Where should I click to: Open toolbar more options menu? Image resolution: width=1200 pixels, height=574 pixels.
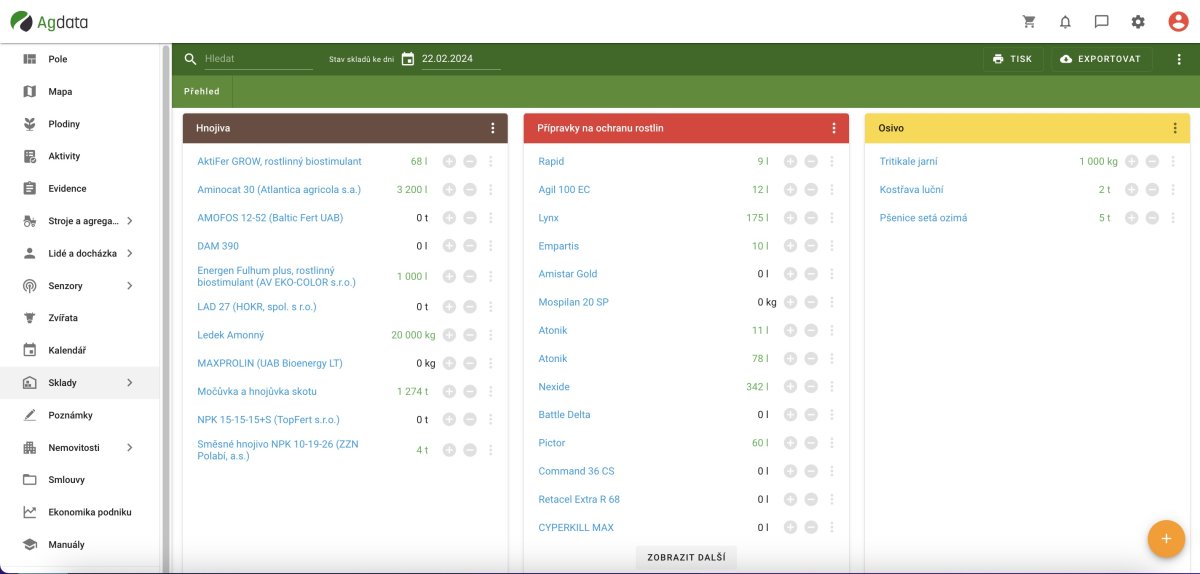tap(1179, 59)
